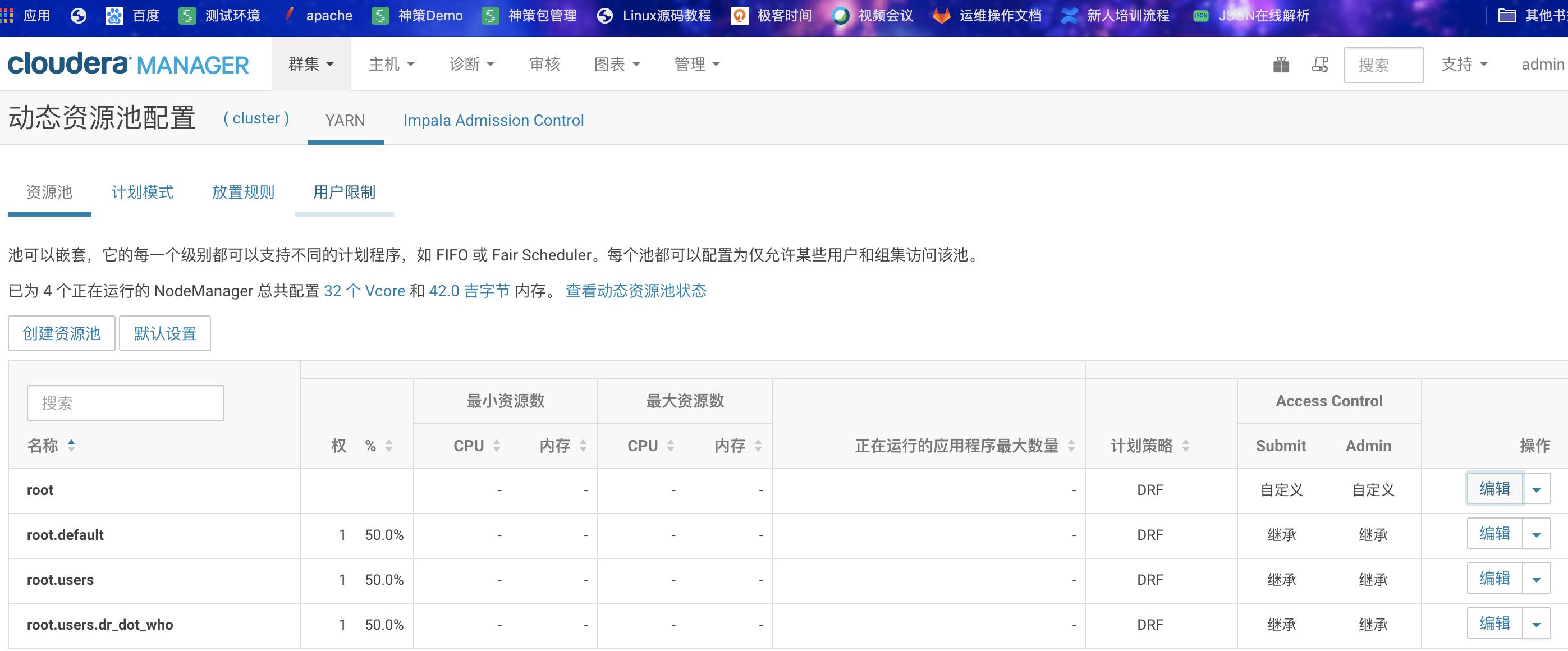Open the 群集 dropdown menu
Viewport: 1568px width, 651px height.
click(310, 63)
